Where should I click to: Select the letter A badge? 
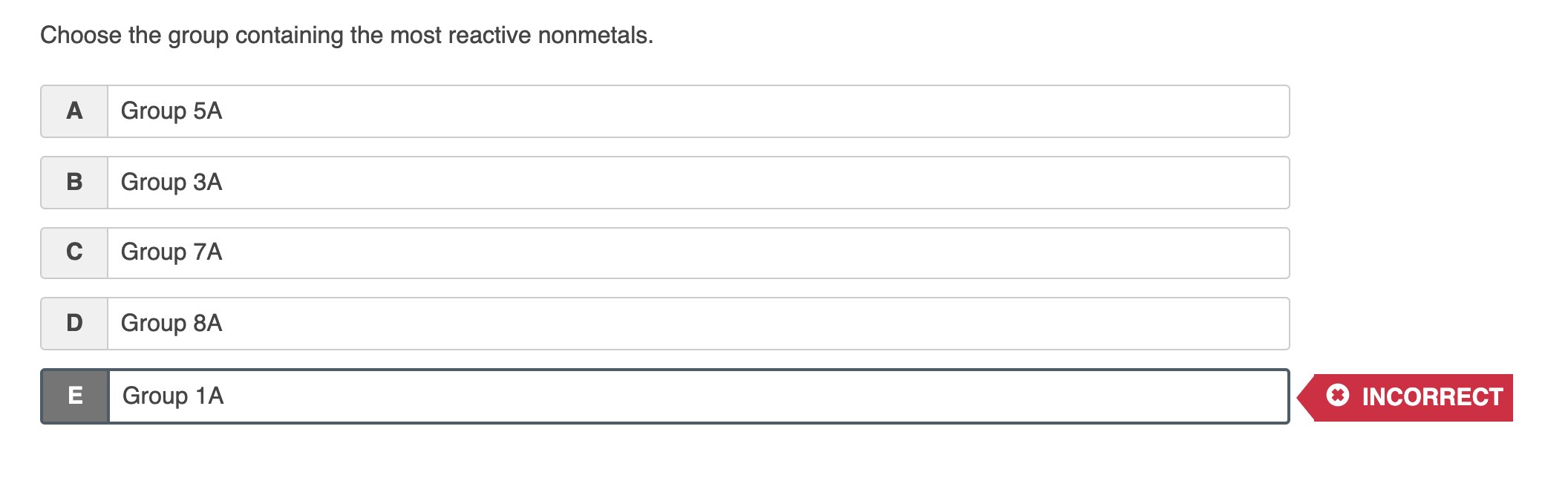[x=73, y=111]
